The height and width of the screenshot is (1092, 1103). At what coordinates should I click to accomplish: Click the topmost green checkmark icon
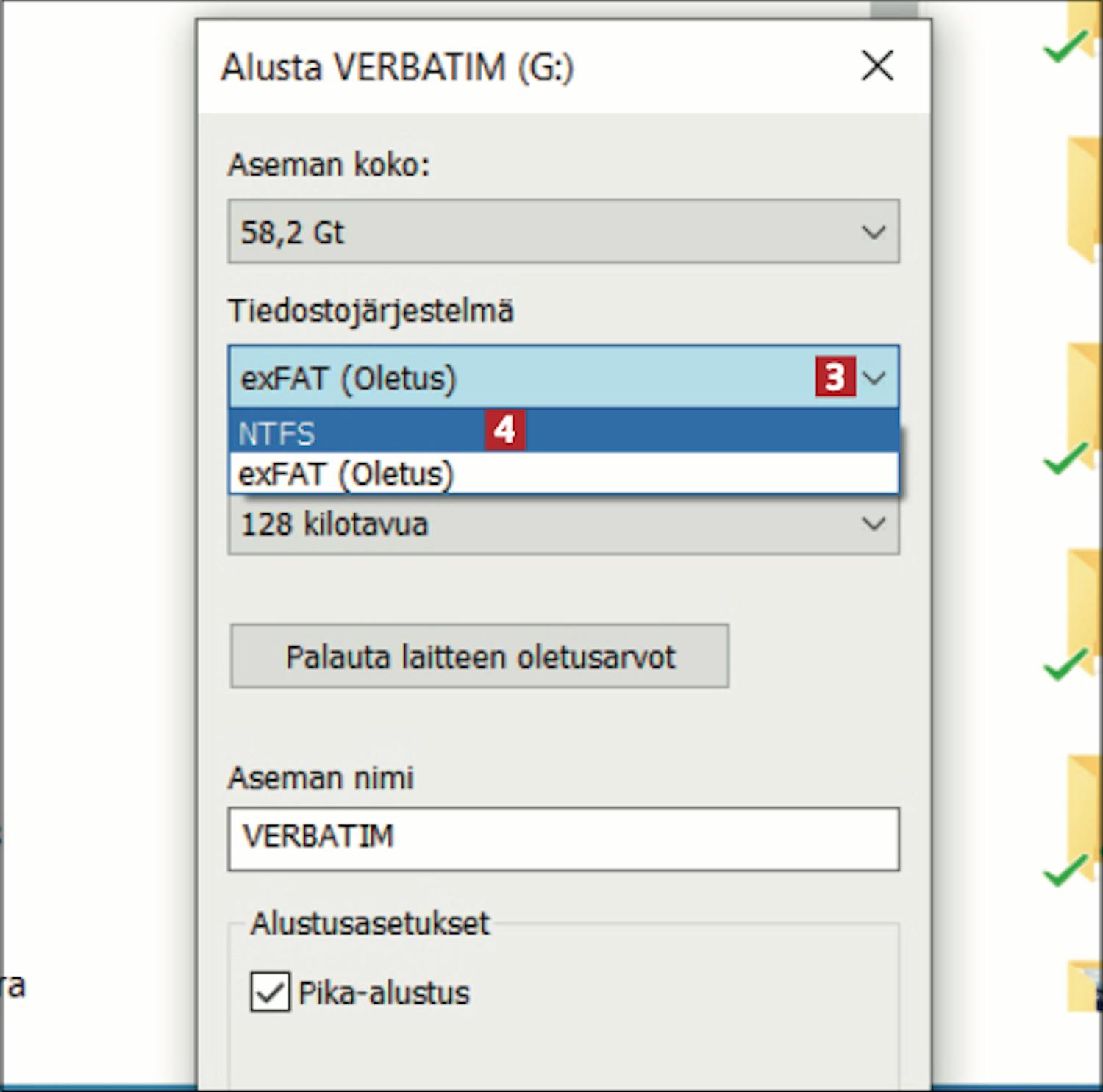1065,49
